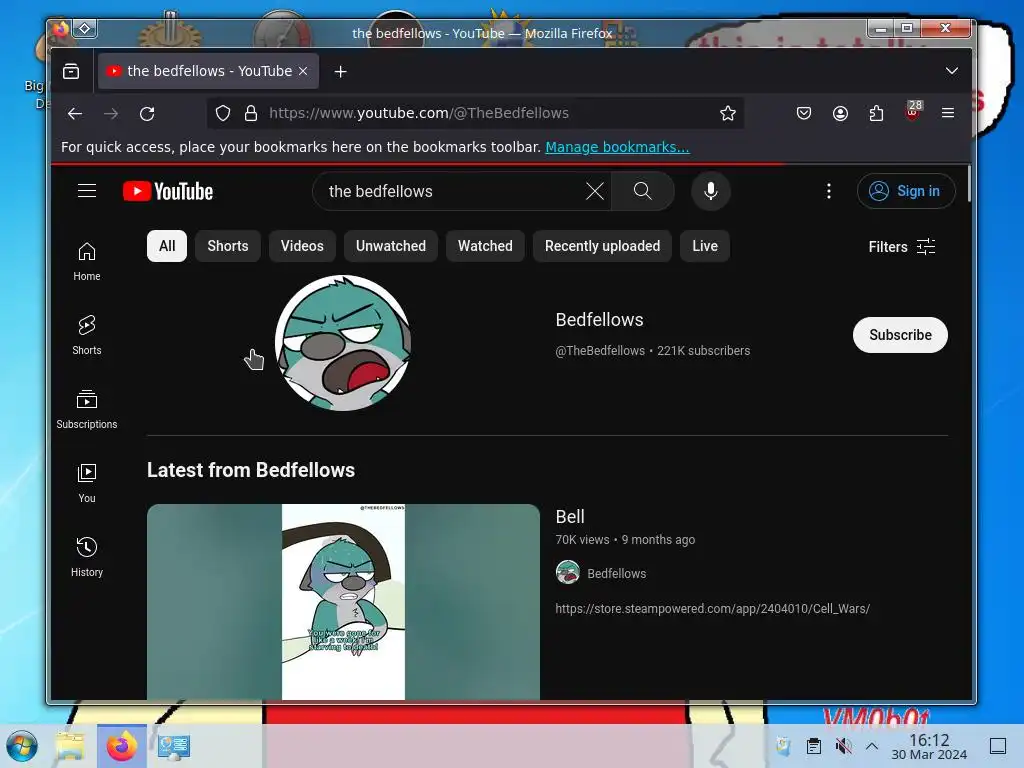Open file manager from the taskbar

coord(71,746)
